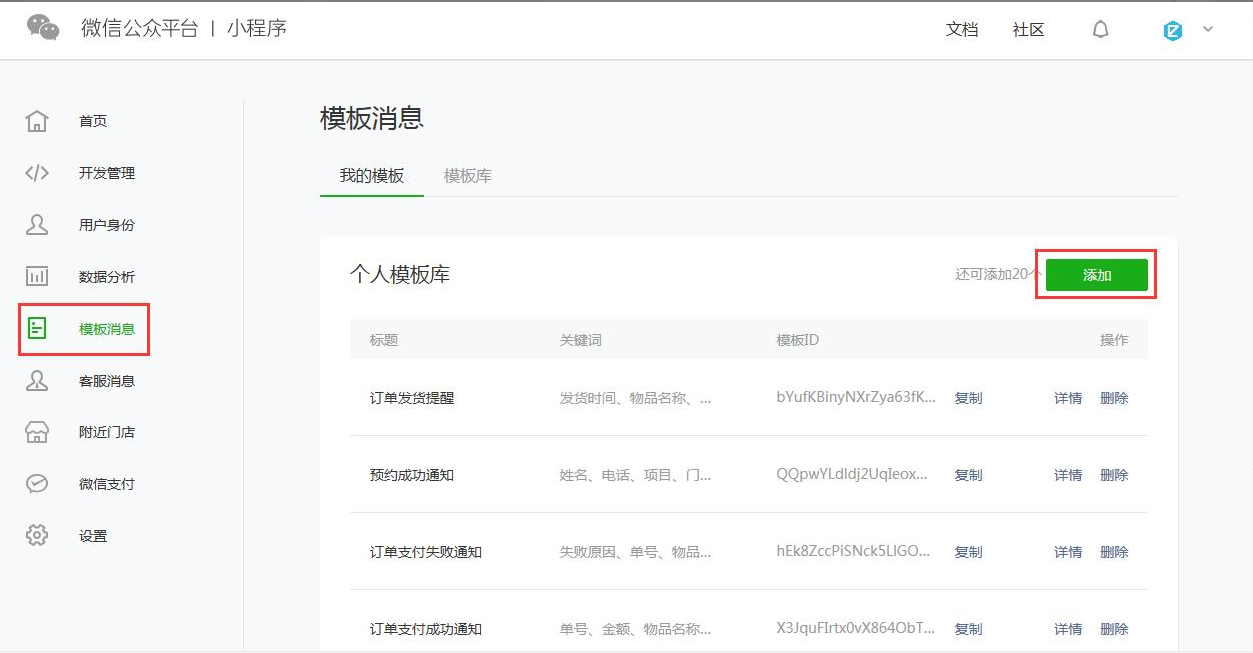The width and height of the screenshot is (1253, 653).
Task: Click the 设置 gear icon
Action: 37,536
